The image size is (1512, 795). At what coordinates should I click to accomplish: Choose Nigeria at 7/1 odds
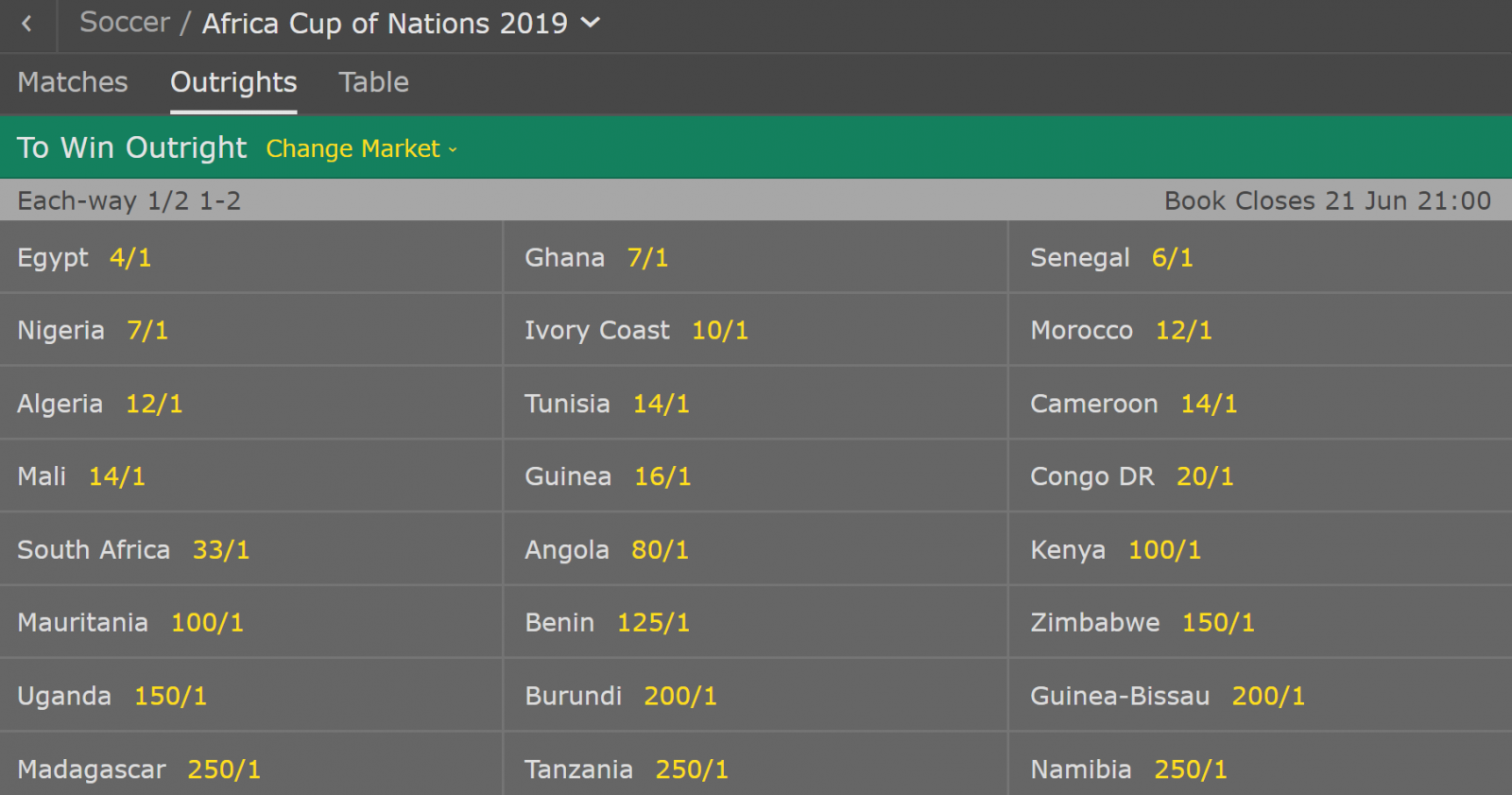pos(147,331)
